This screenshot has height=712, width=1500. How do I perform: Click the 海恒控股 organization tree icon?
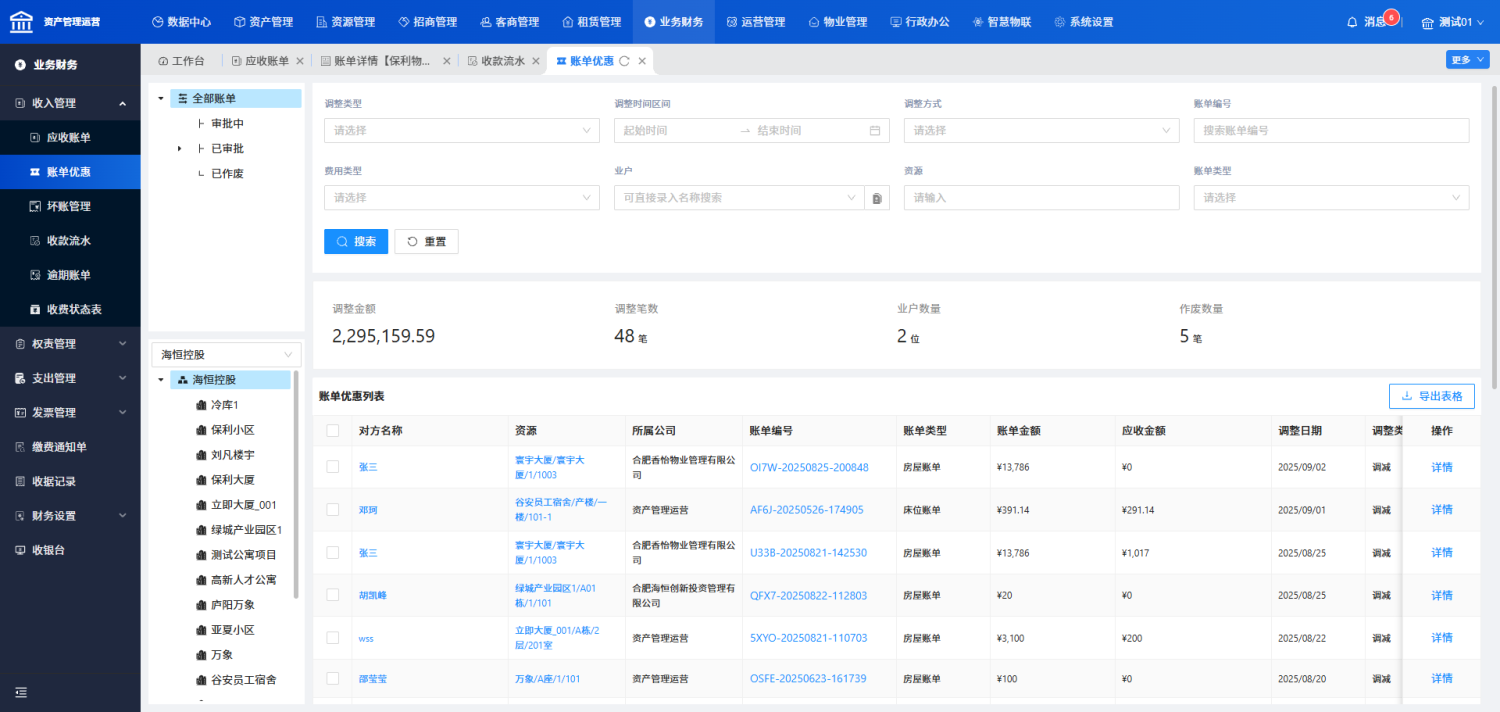coord(182,380)
